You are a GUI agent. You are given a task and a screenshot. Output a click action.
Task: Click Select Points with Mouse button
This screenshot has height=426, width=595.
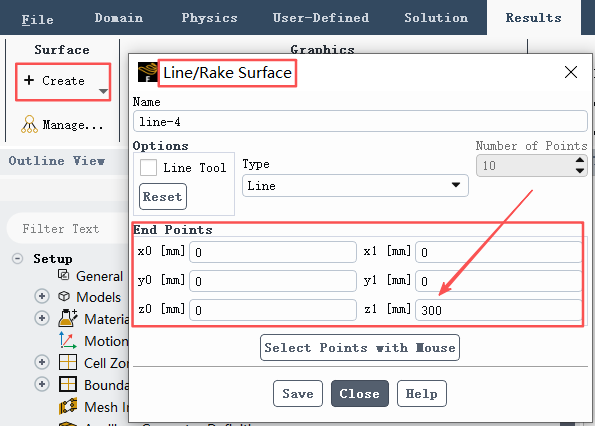360,347
